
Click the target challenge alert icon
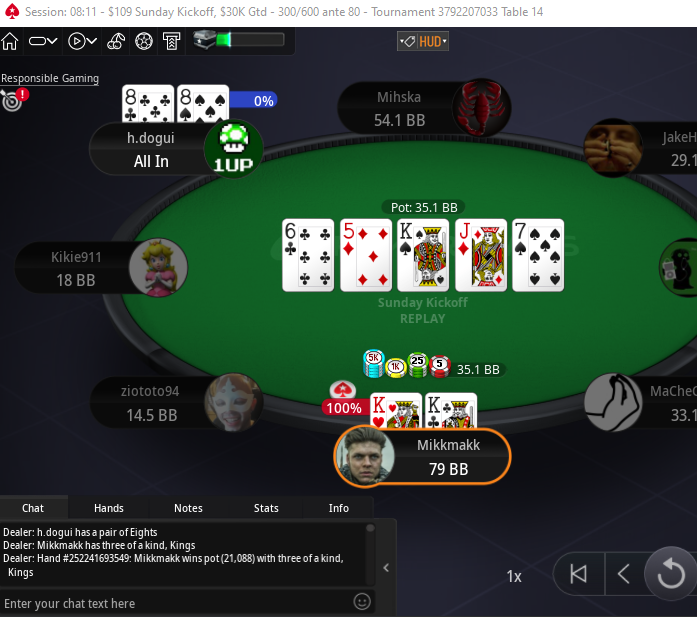pos(14,100)
